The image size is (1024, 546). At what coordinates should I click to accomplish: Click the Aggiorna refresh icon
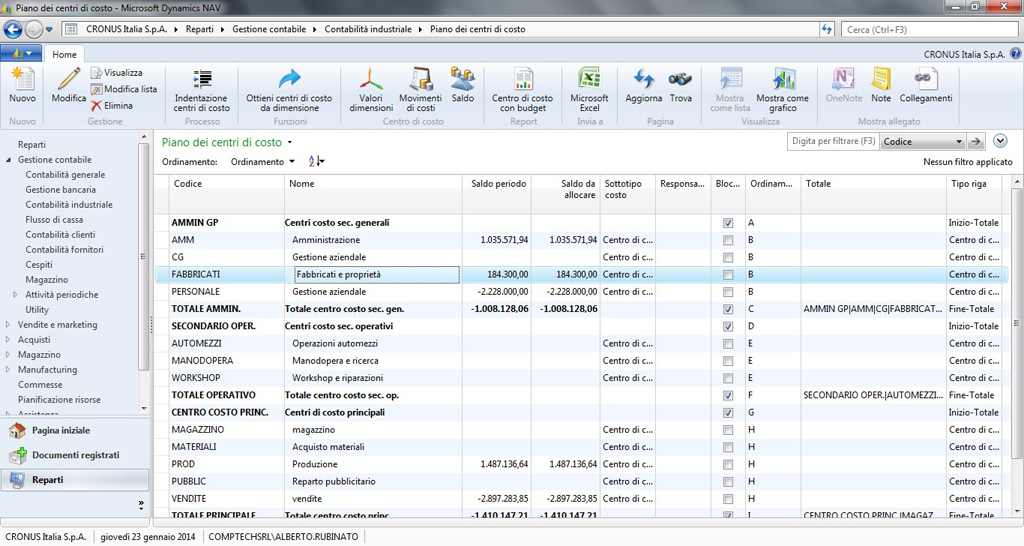[643, 81]
